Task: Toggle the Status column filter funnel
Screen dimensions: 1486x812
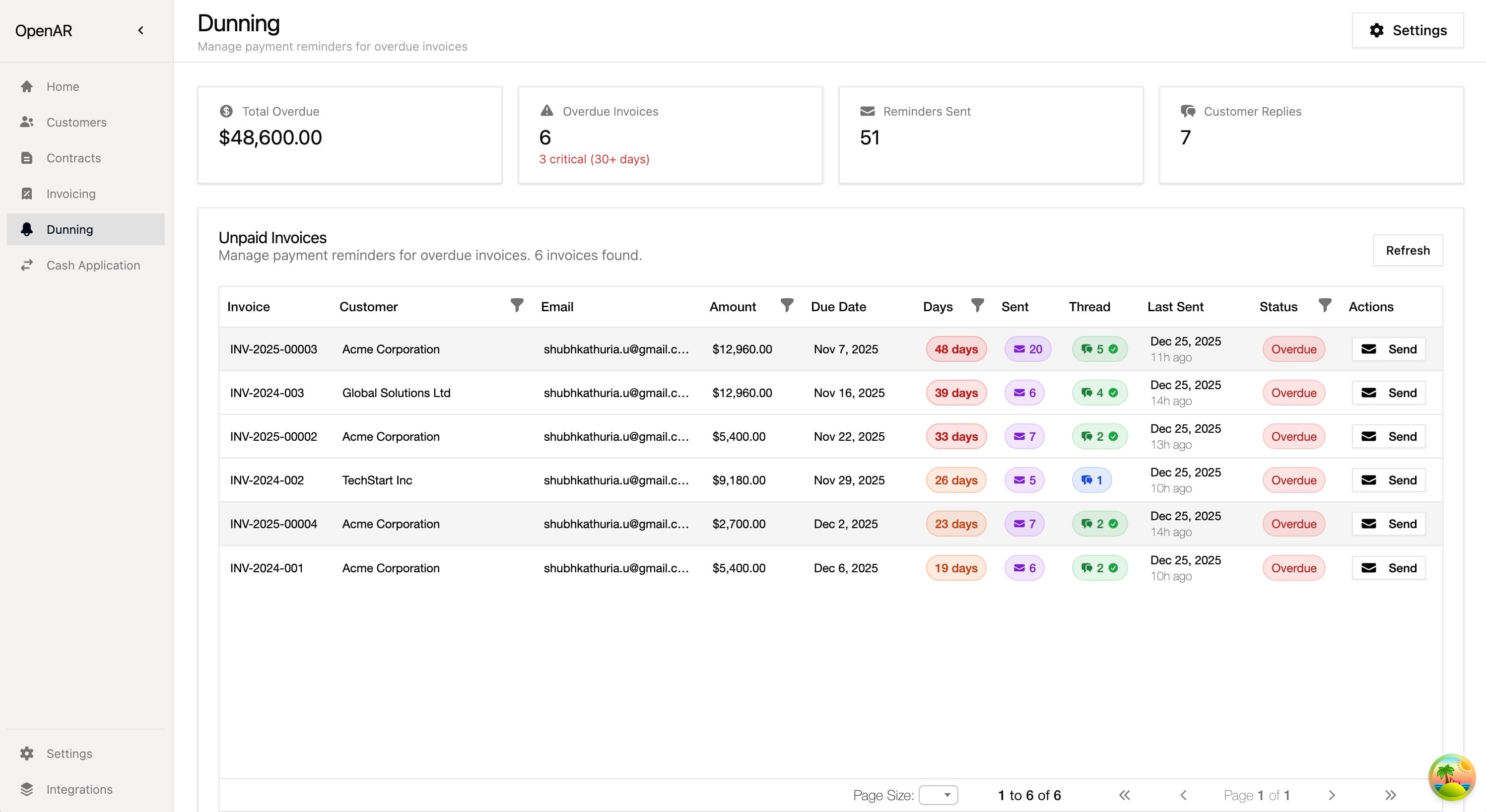Action: click(x=1325, y=306)
